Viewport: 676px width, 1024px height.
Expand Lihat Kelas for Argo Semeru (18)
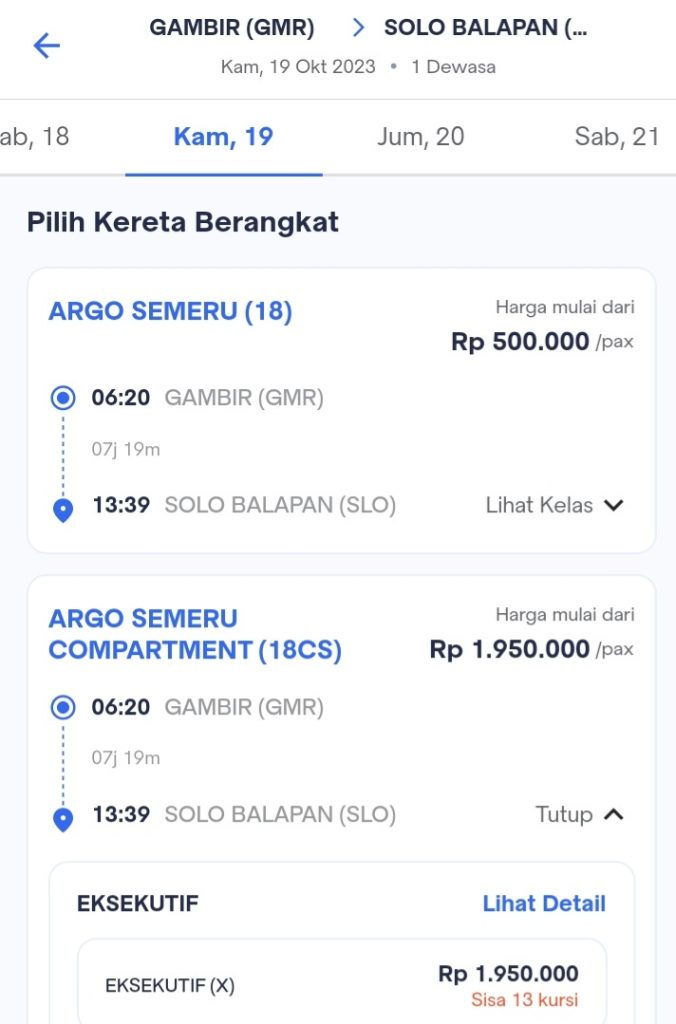click(x=539, y=505)
